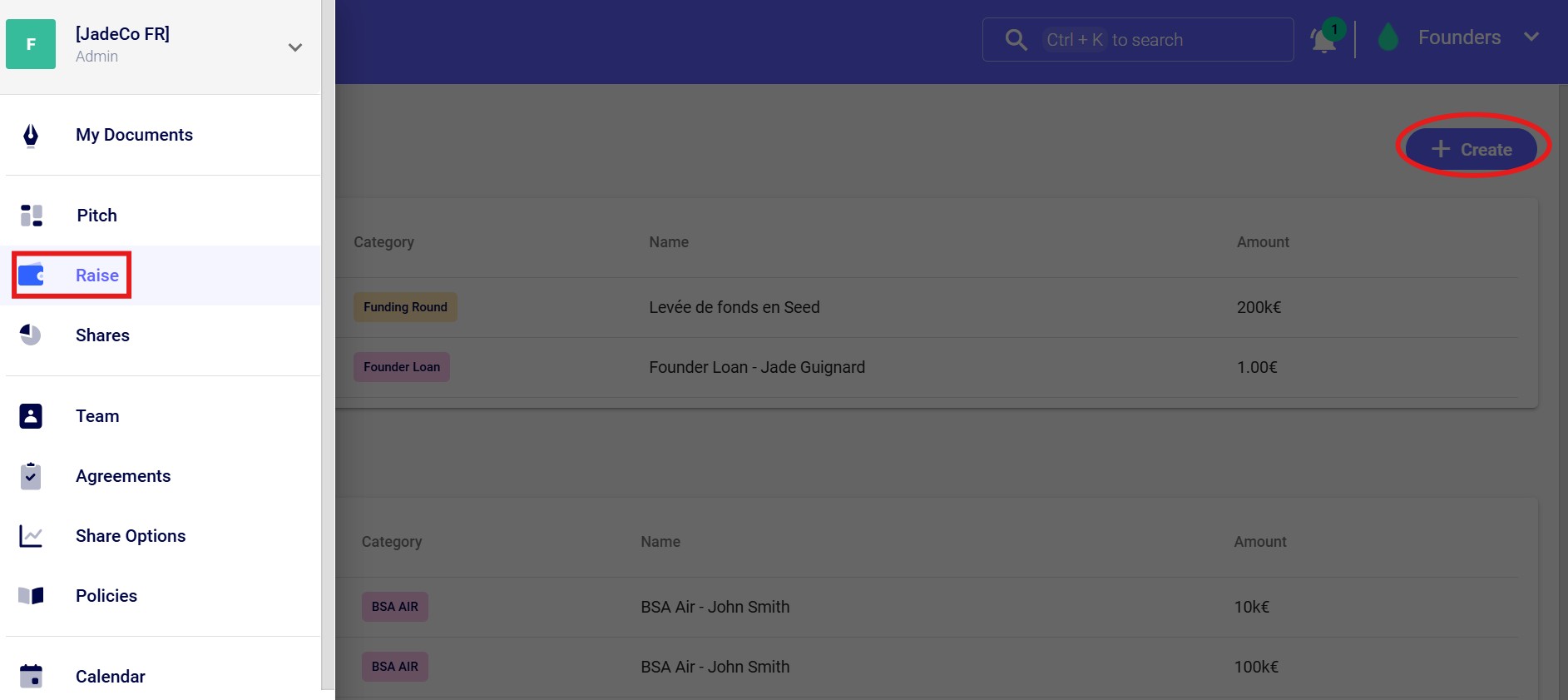The width and height of the screenshot is (1568, 700).
Task: Click the Policies book icon
Action: click(31, 596)
